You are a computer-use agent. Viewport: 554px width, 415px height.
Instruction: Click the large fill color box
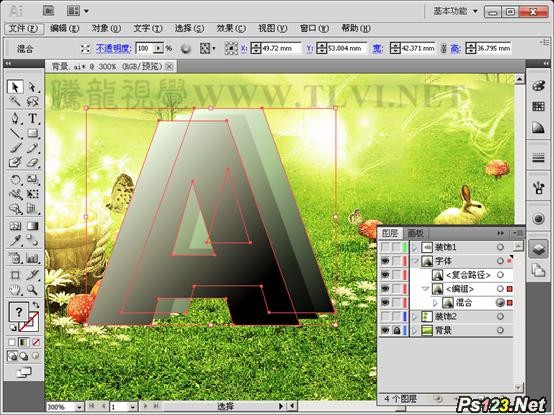pyautogui.click(x=18, y=312)
